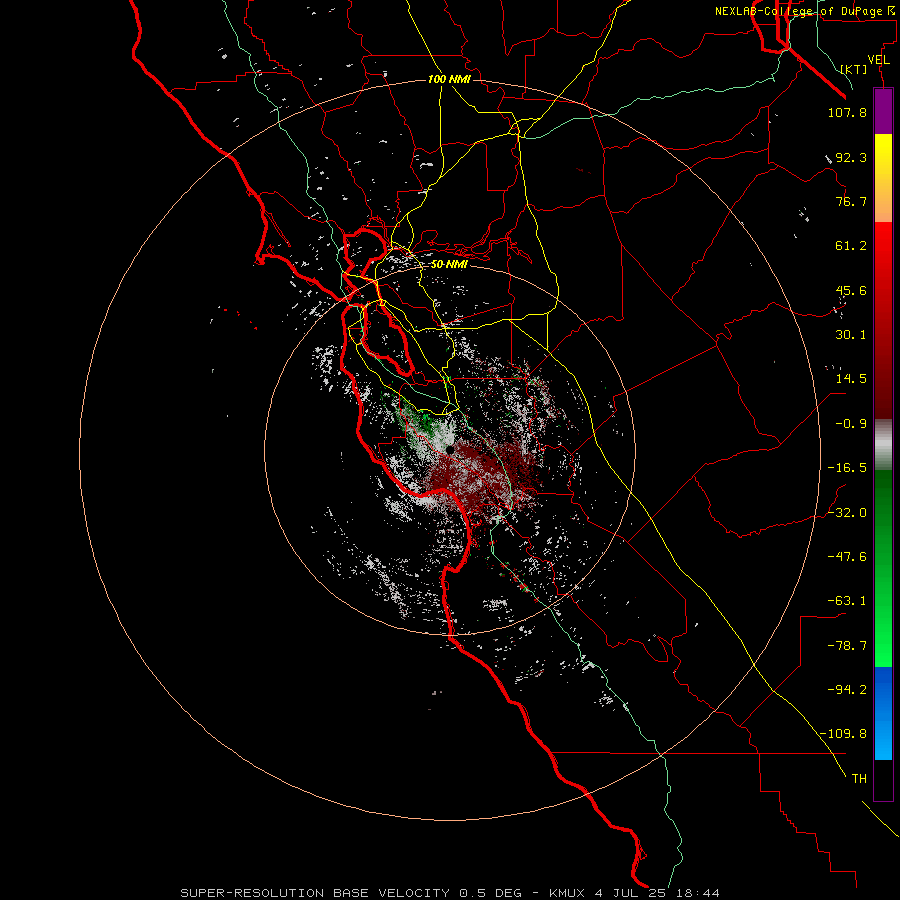Select the -78.7 velocity scale value
Viewport: 900px width, 900px height.
[x=847, y=646]
